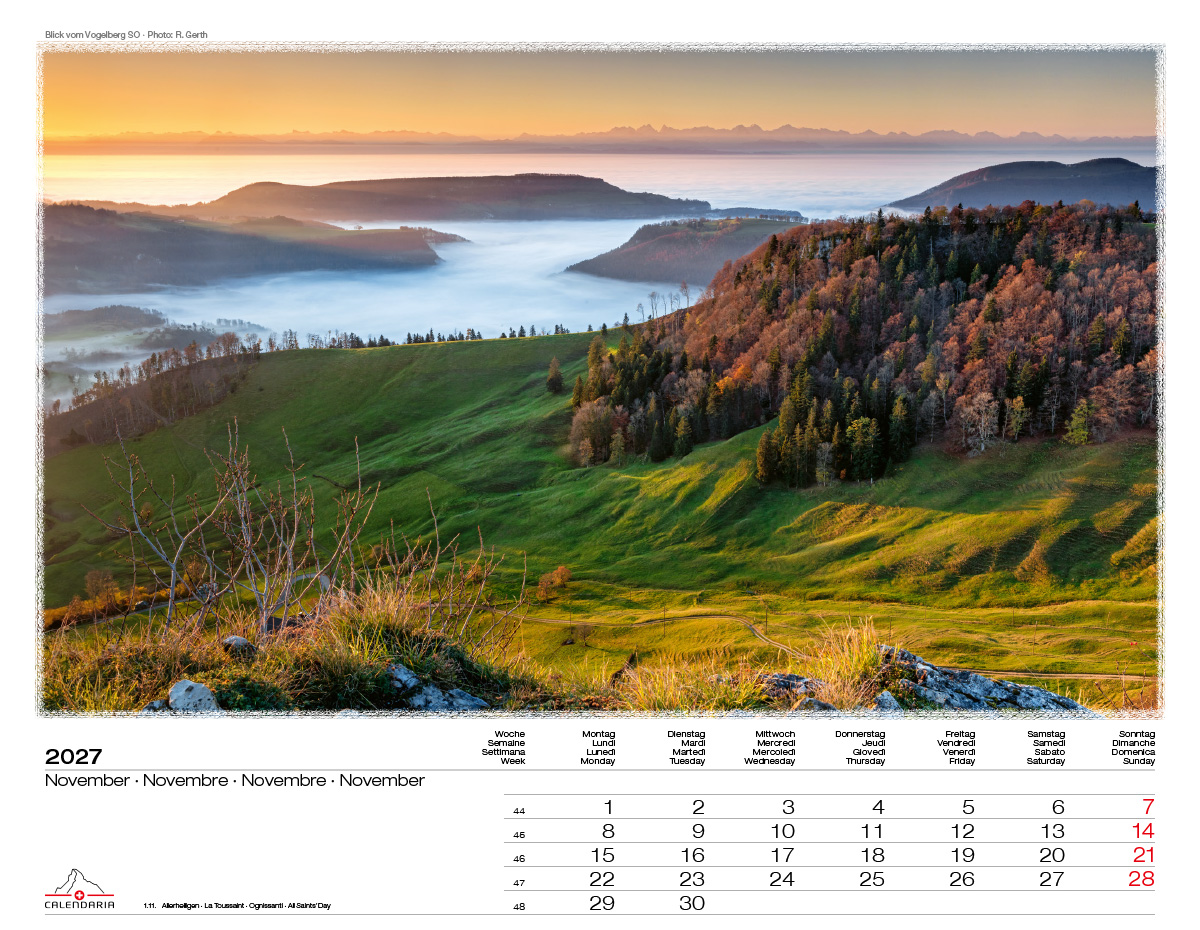The image size is (1200, 930).
Task: Select date 6 in the Saturday column
Action: (x=1058, y=807)
